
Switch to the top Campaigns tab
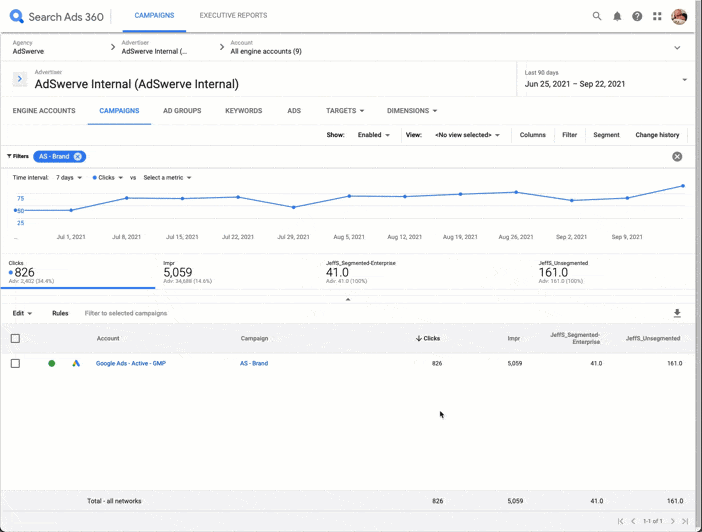154,15
